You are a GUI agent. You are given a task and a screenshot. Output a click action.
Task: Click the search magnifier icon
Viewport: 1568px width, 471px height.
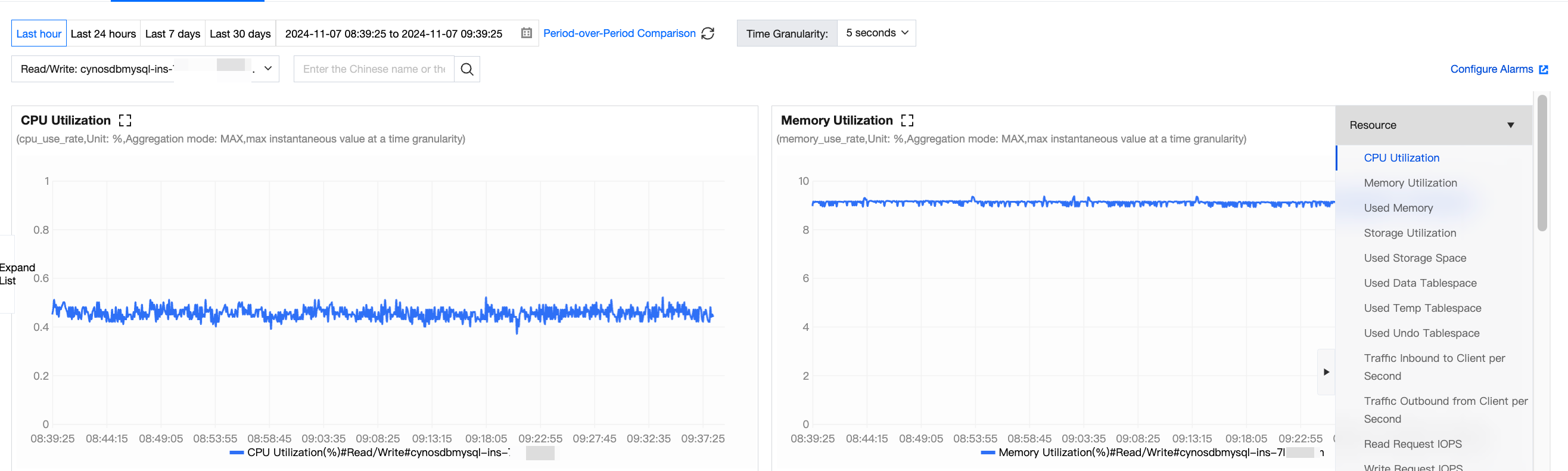(467, 70)
